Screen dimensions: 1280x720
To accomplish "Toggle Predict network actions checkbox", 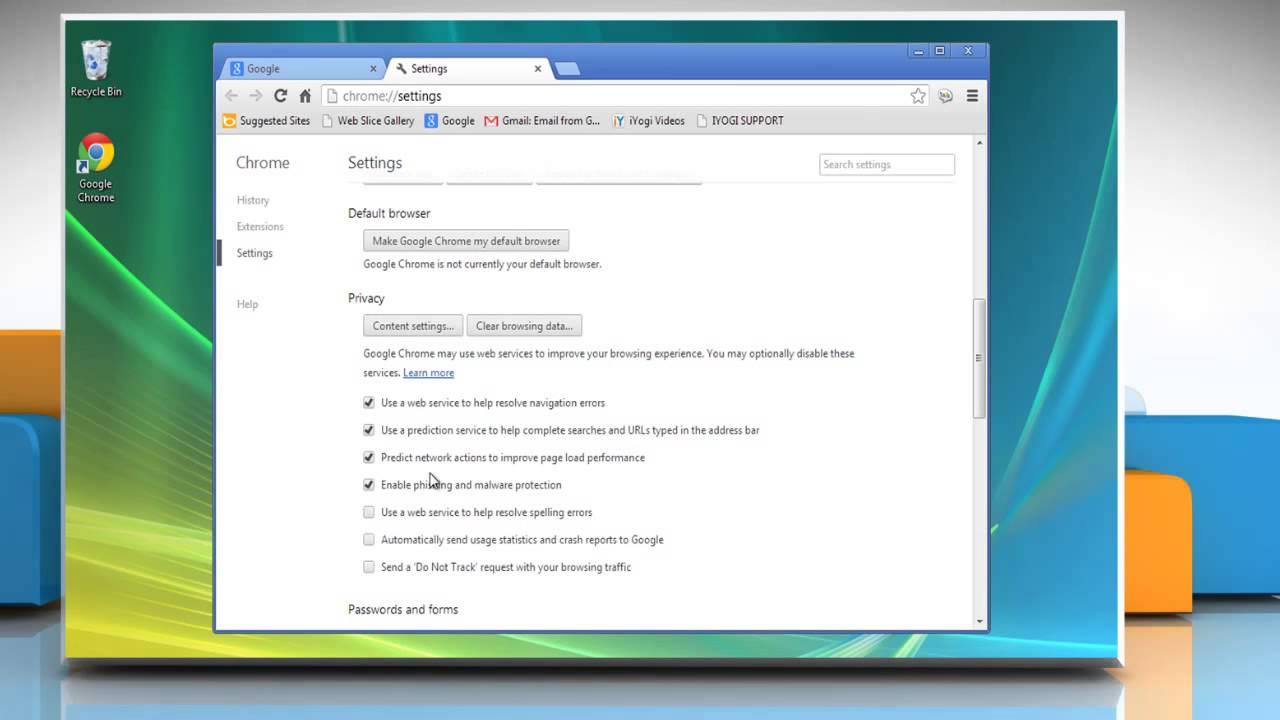I will point(369,458).
